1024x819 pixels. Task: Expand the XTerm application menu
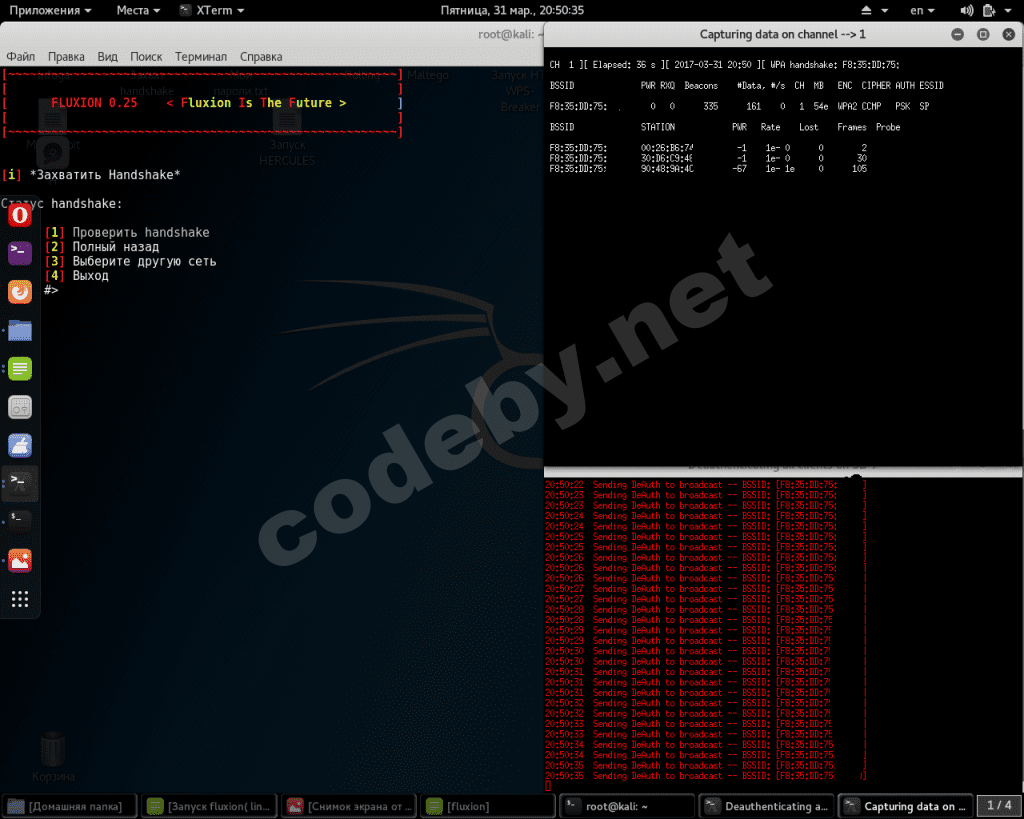pyautogui.click(x=212, y=10)
